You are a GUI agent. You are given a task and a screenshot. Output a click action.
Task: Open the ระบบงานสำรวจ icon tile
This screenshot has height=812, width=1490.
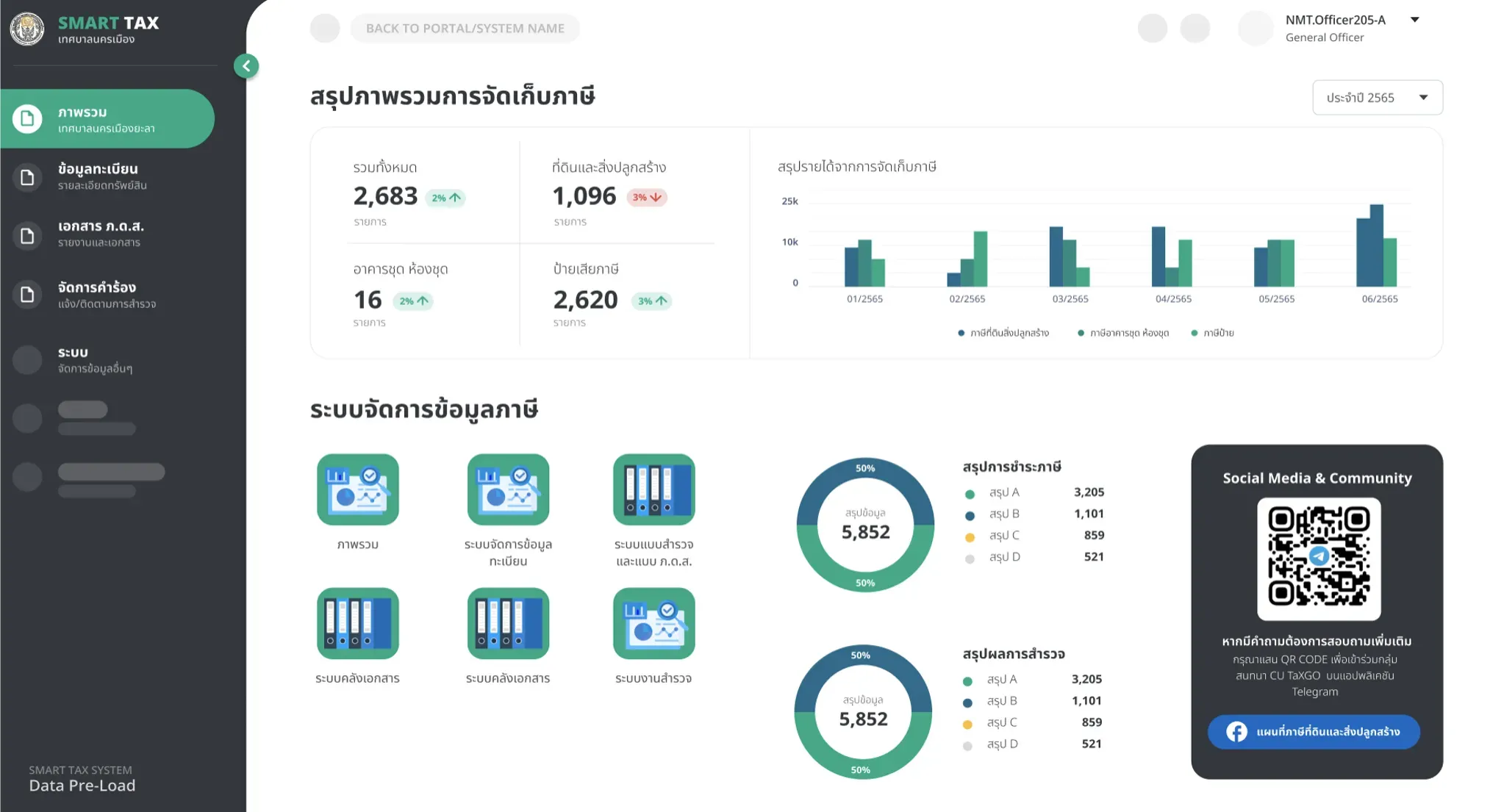tap(654, 623)
